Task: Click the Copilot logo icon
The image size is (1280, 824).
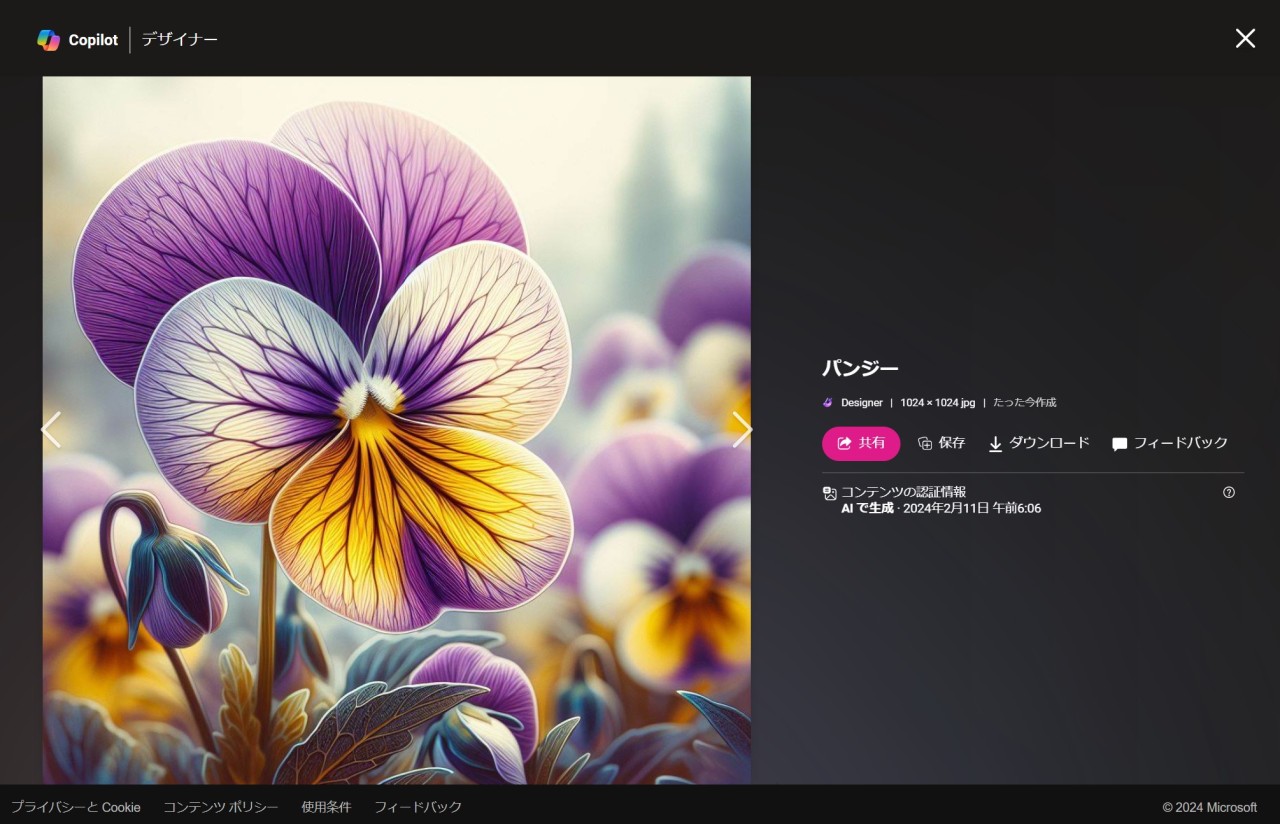Action: [x=48, y=40]
